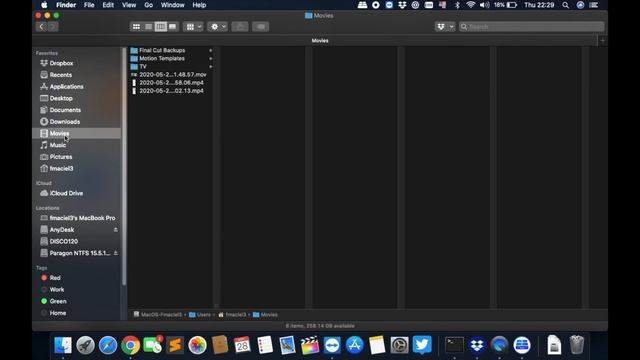Open Wi-Fi status menu

pyautogui.click(x=471, y=5)
